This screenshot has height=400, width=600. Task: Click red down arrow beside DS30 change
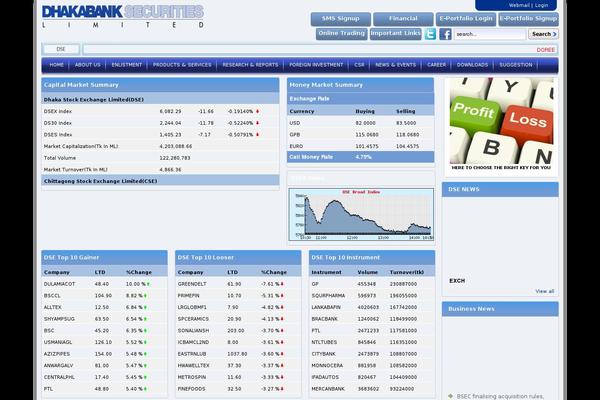pos(258,123)
